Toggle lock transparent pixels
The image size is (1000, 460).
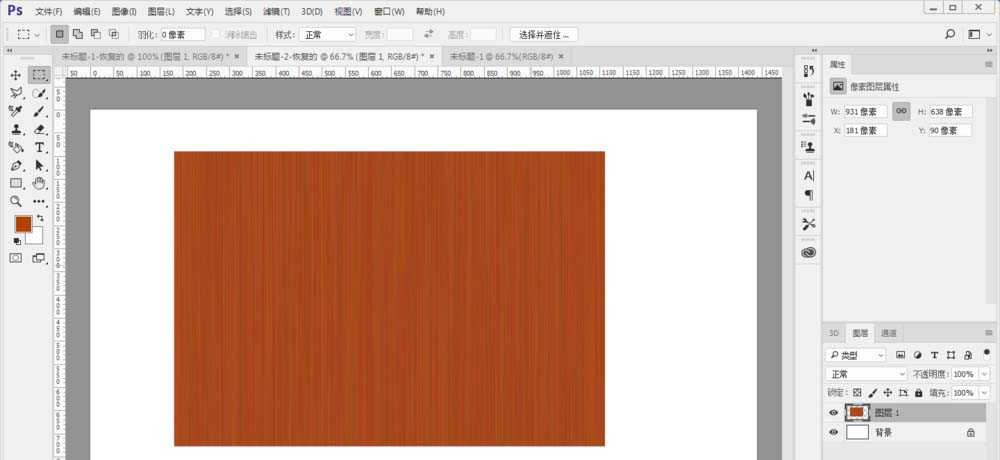857,393
